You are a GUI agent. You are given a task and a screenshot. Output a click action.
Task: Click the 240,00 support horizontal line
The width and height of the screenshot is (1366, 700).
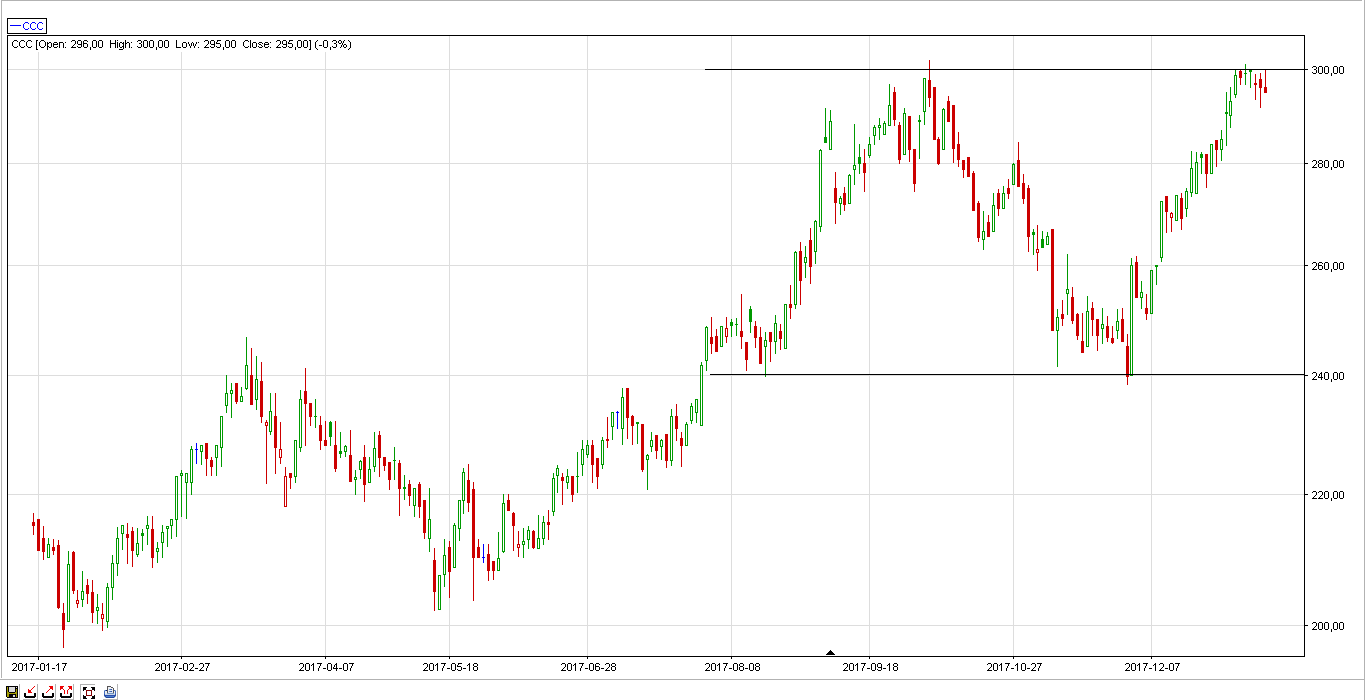1007,374
